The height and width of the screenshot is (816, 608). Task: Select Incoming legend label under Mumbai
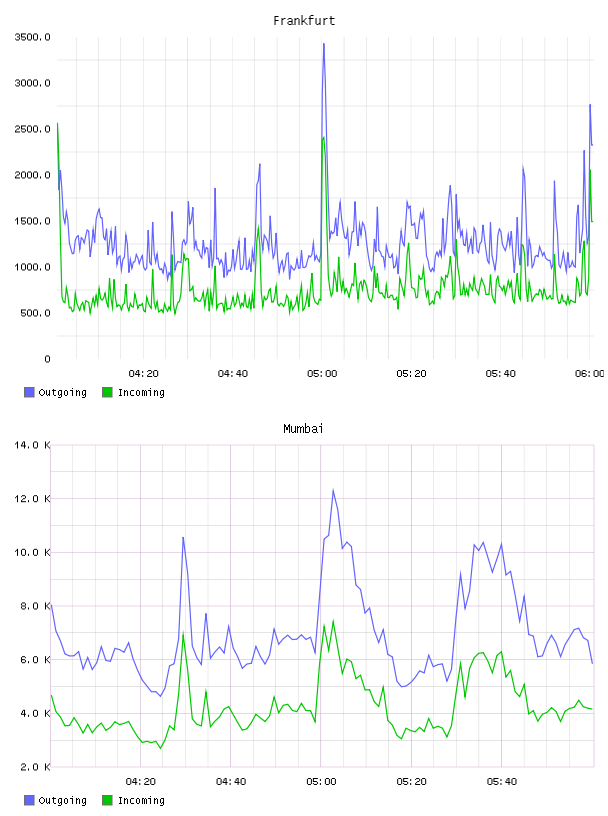click(x=141, y=801)
